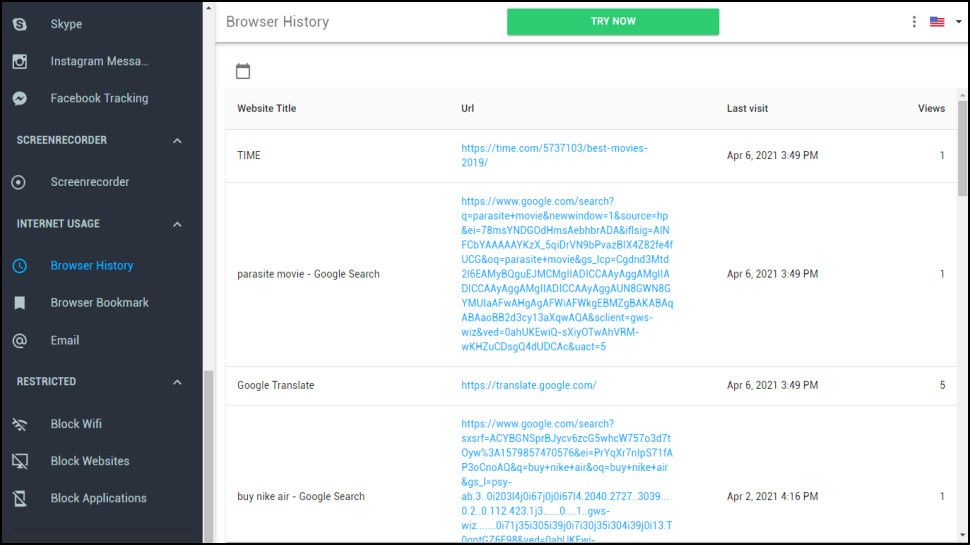
Task: Click the Email at-sign icon
Action: [19, 340]
